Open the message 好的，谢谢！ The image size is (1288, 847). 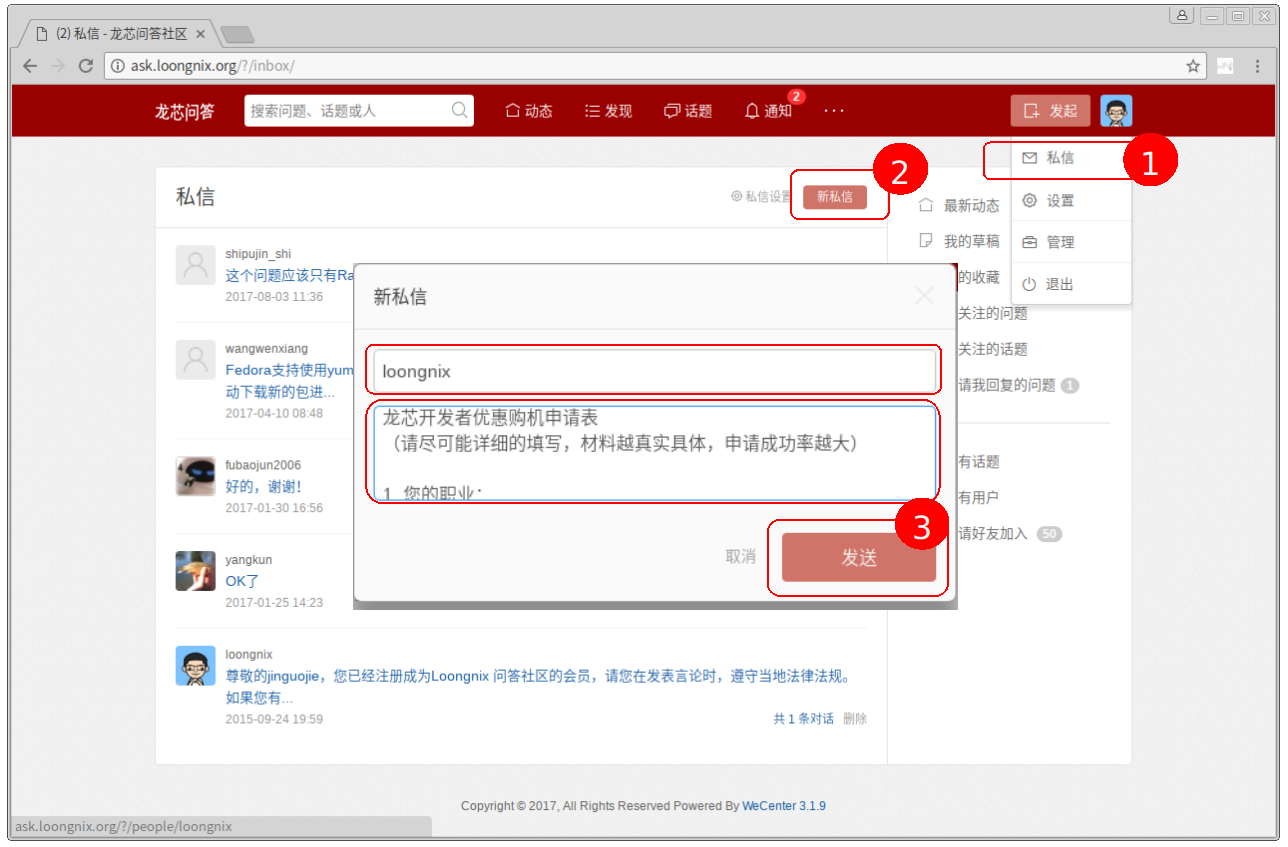[264, 486]
